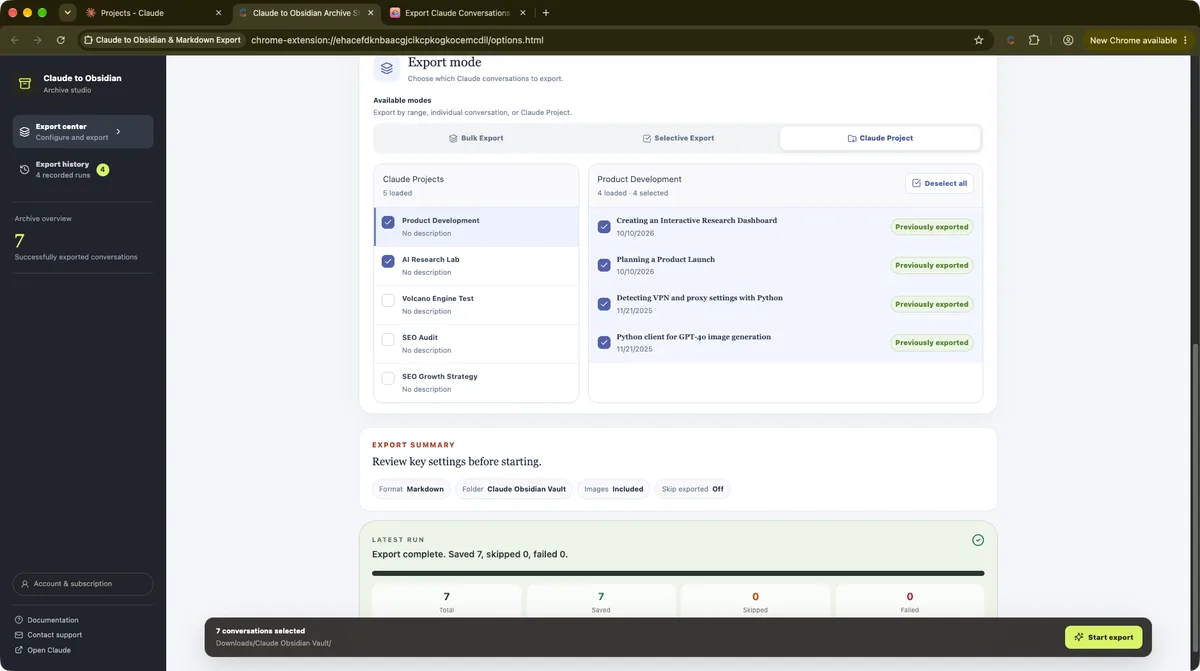Image resolution: width=1200 pixels, height=671 pixels.
Task: Check the SEO Growth Strategy project checkbox
Action: [x=388, y=378]
